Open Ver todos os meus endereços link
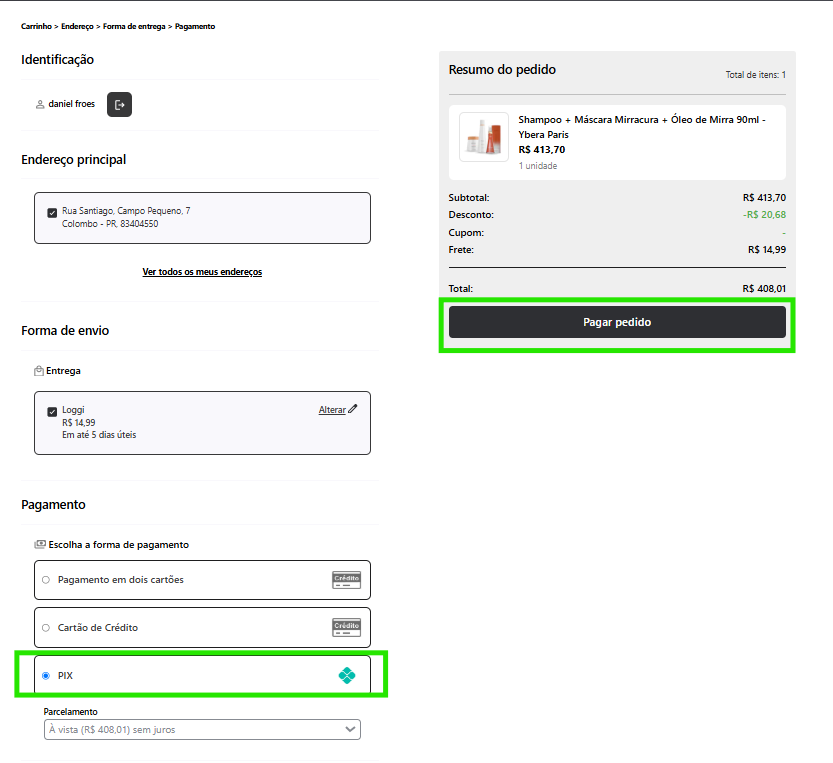Screen dimensions: 833x763 (202, 272)
